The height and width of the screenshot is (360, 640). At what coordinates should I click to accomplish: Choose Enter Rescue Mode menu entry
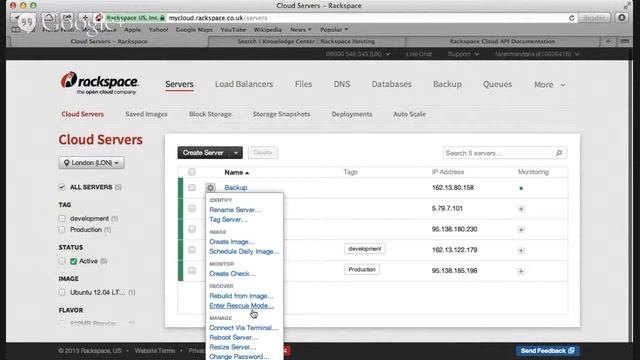point(241,306)
